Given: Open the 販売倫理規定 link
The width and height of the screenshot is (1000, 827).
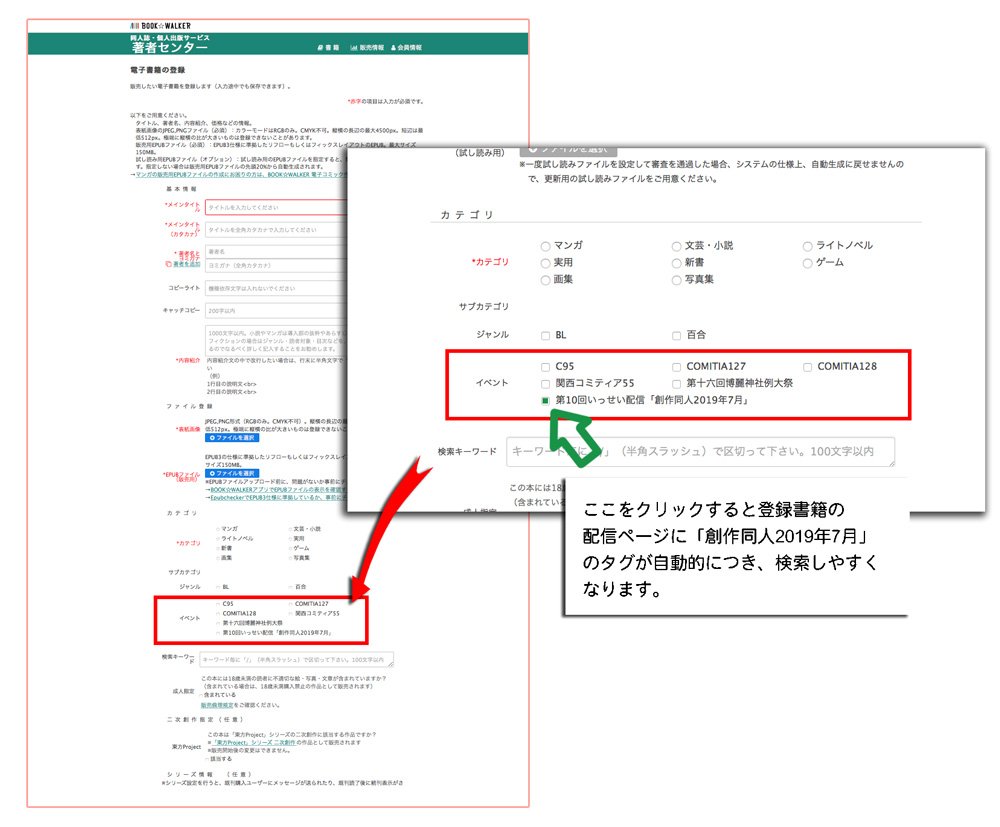Looking at the screenshot, I should pos(217,705).
